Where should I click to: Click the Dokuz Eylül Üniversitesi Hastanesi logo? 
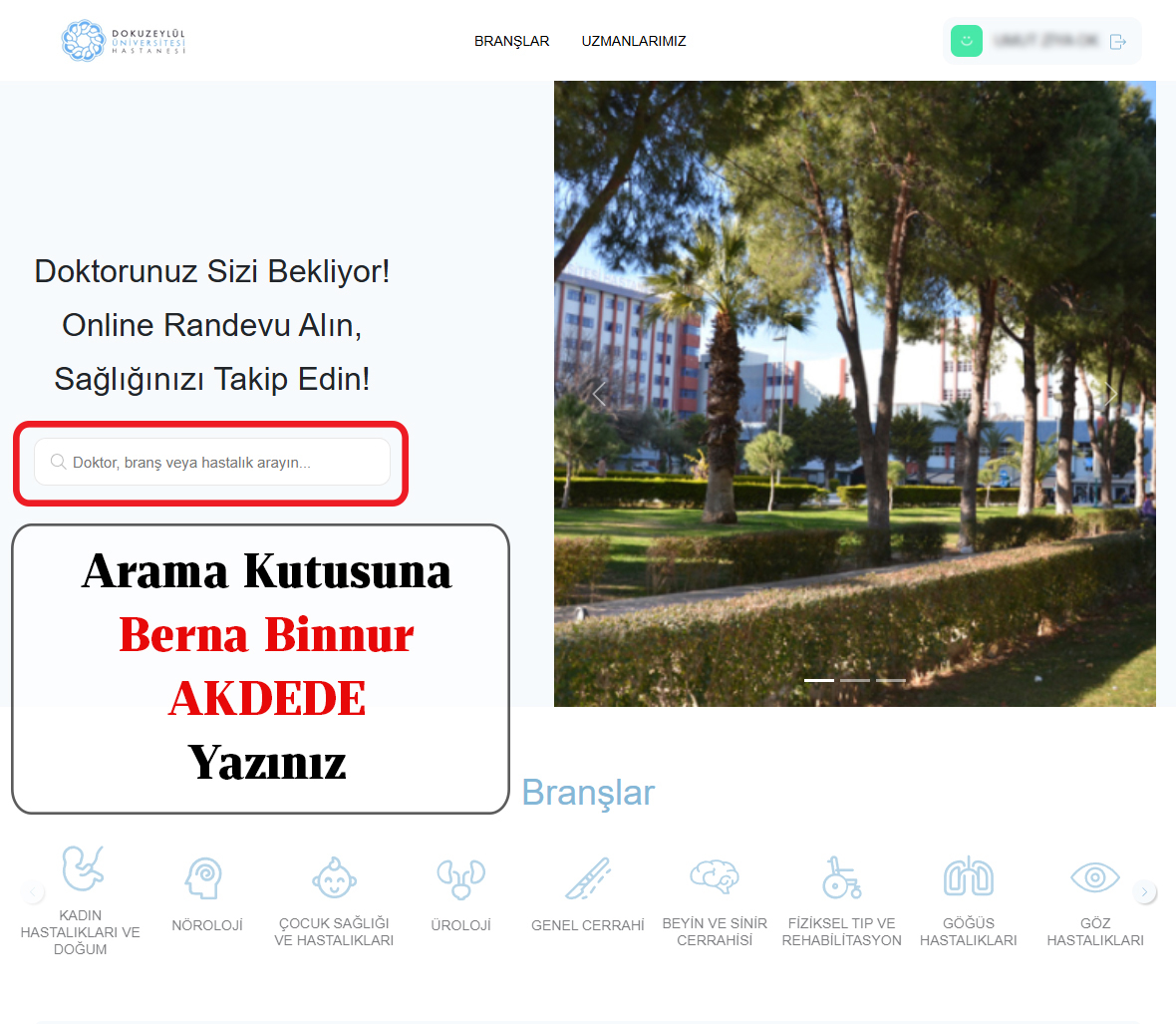click(123, 41)
